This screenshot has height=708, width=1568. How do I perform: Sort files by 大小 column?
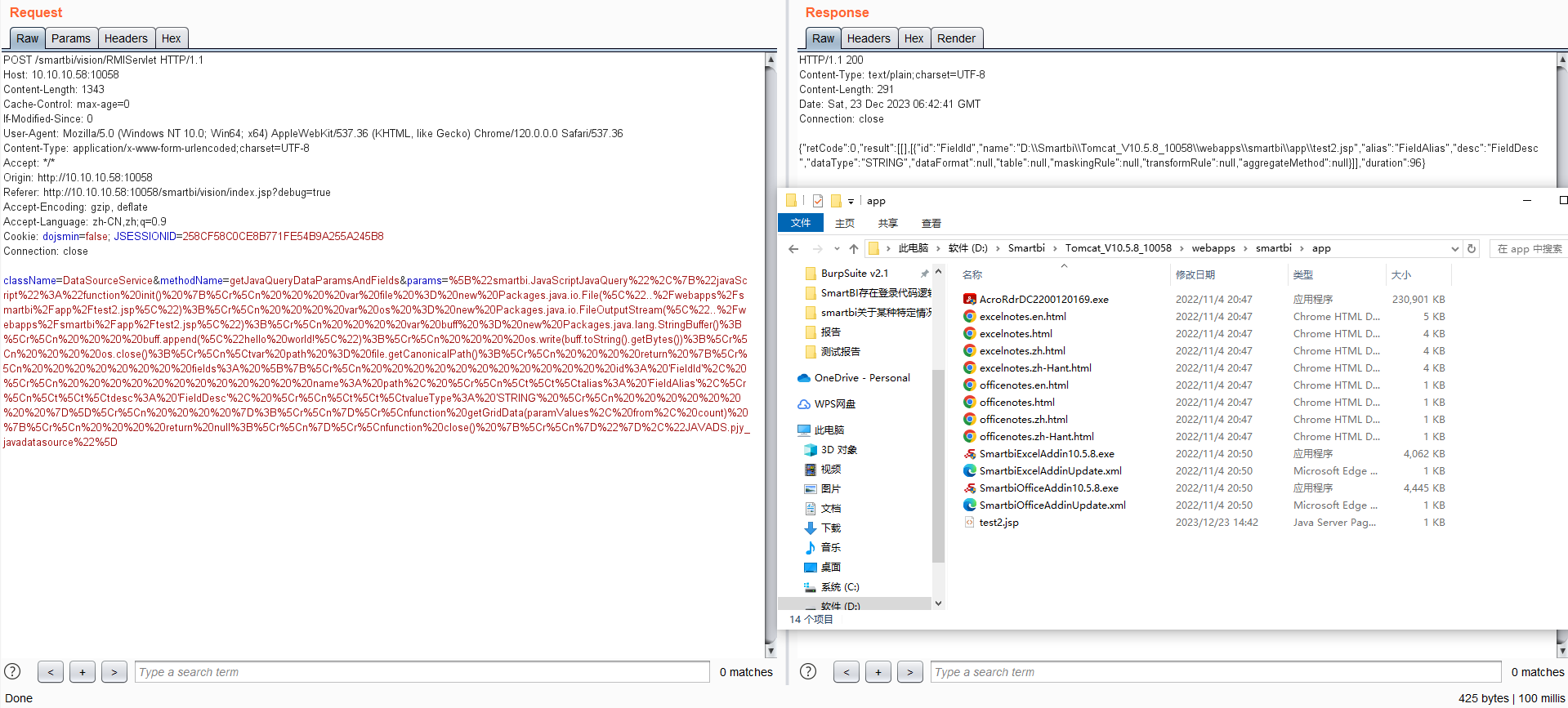coord(1401,275)
